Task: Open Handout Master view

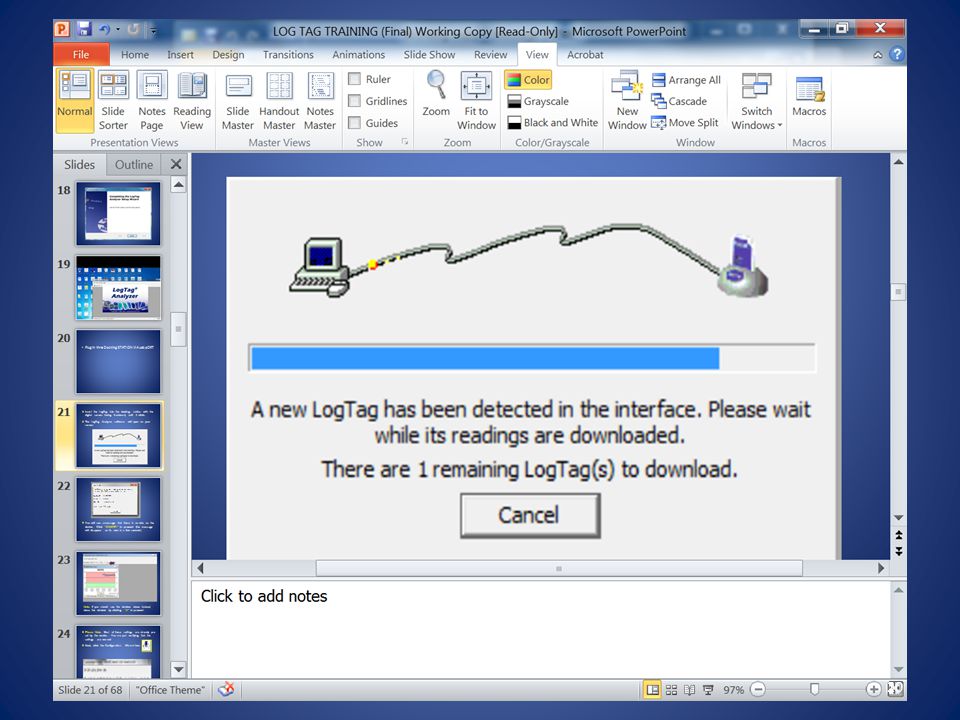Action: coord(279,100)
